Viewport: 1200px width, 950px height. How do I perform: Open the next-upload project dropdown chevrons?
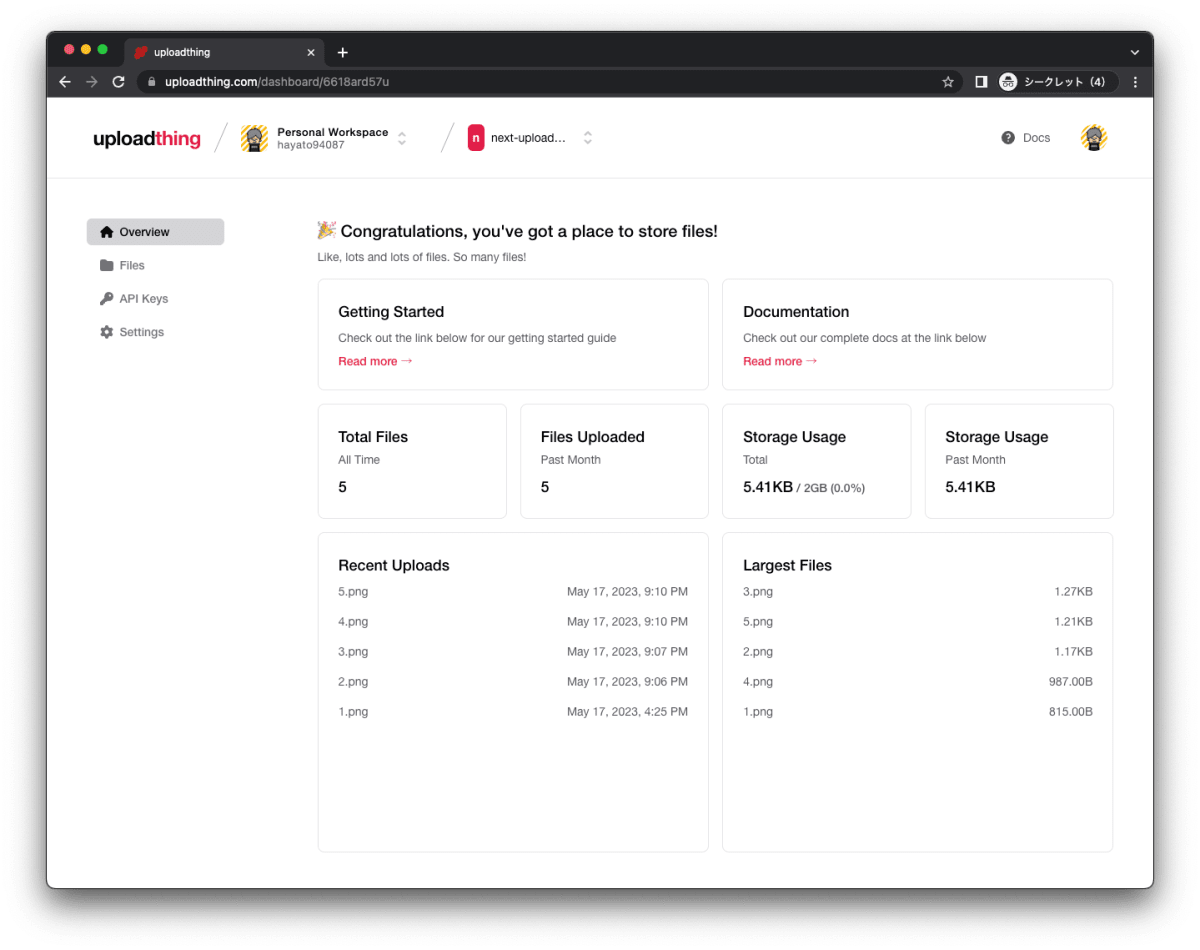(x=588, y=137)
